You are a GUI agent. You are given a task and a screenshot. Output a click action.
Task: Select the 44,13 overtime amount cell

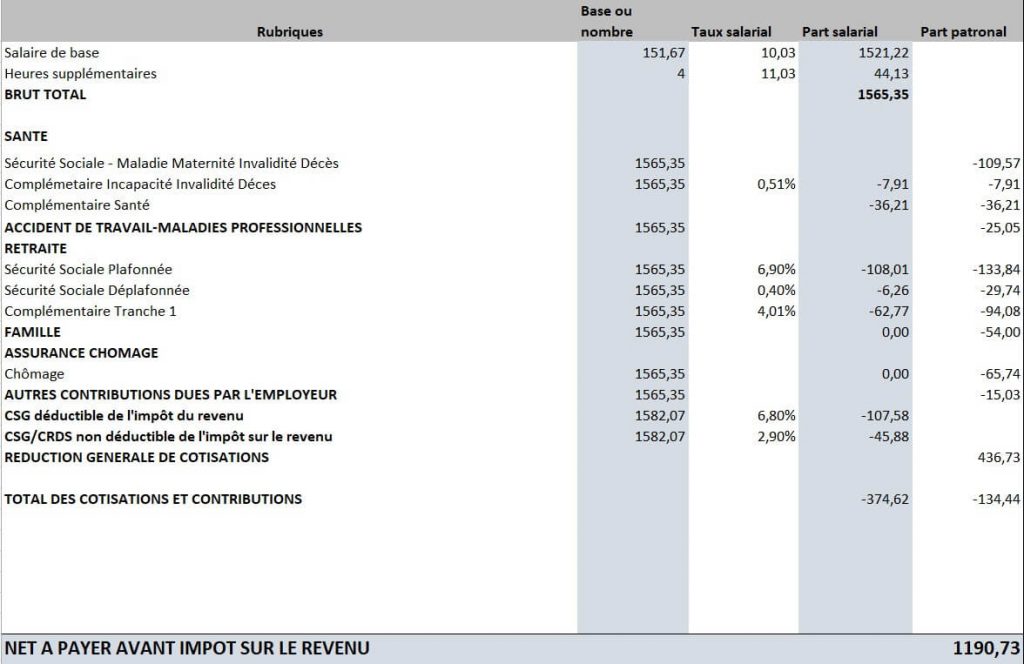[891, 74]
